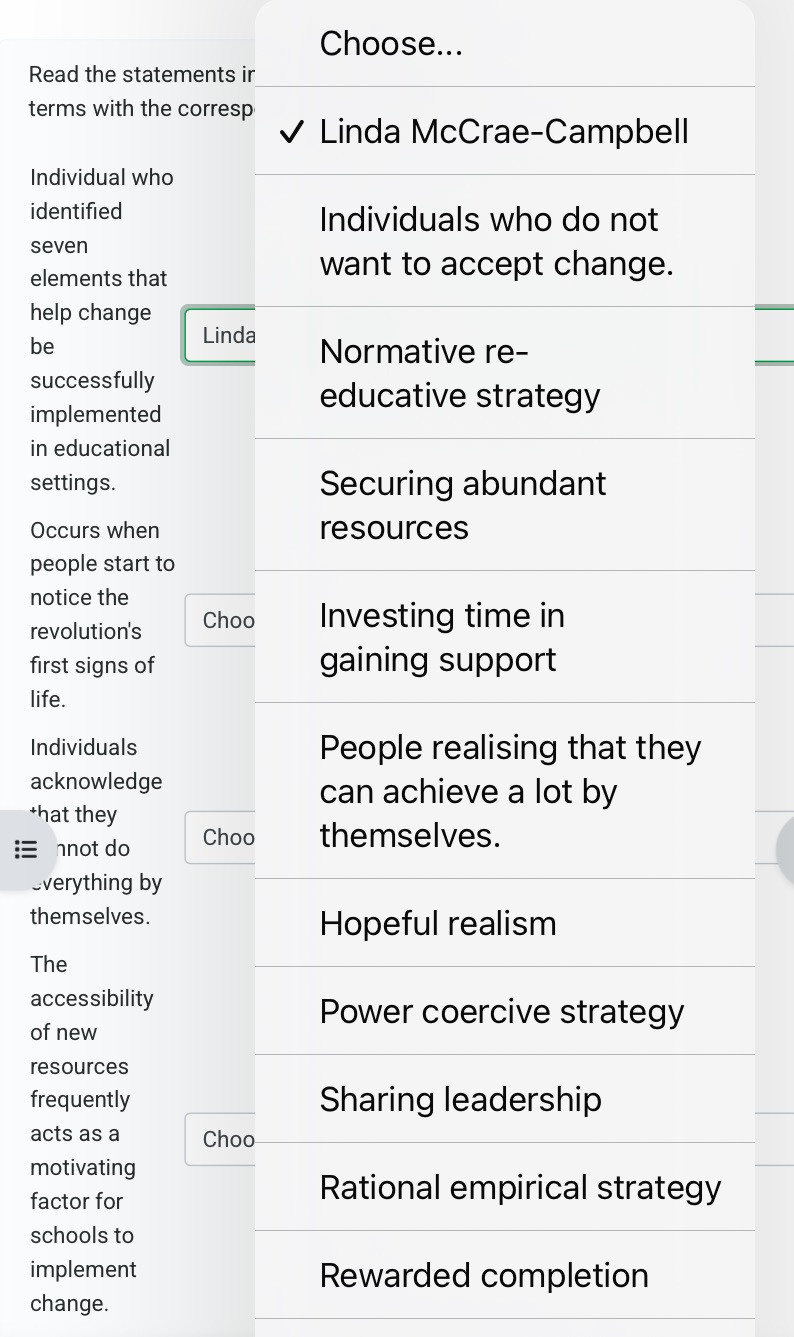This screenshot has width=794, height=1337.
Task: Click the statement text about seven elements
Action: (100, 330)
